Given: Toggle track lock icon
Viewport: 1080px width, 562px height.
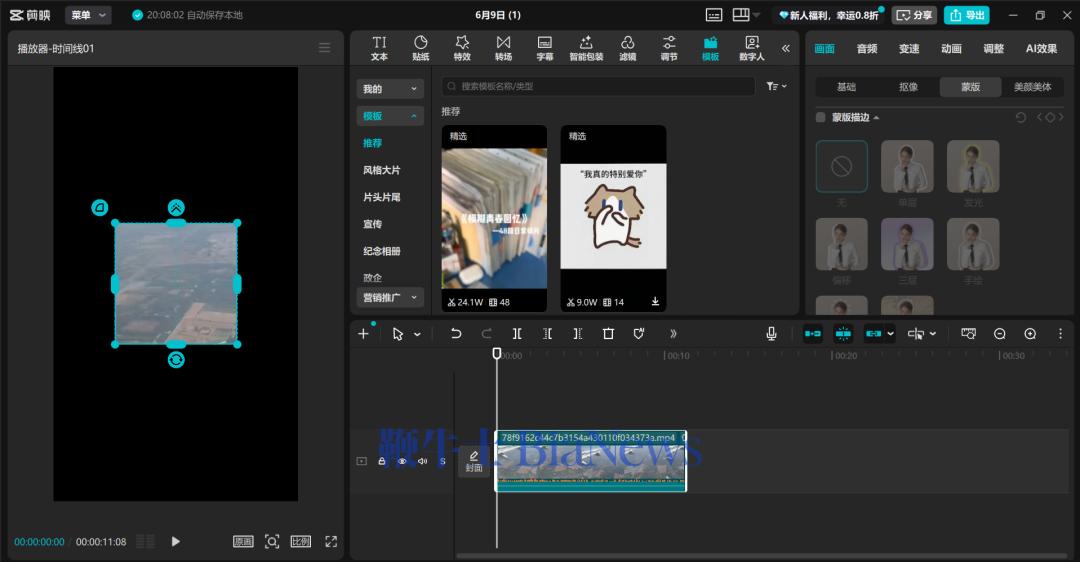Looking at the screenshot, I should [382, 461].
